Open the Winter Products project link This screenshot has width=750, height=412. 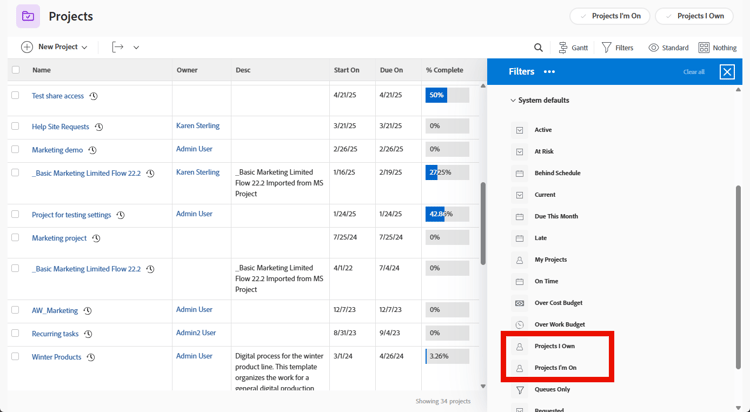(x=56, y=357)
